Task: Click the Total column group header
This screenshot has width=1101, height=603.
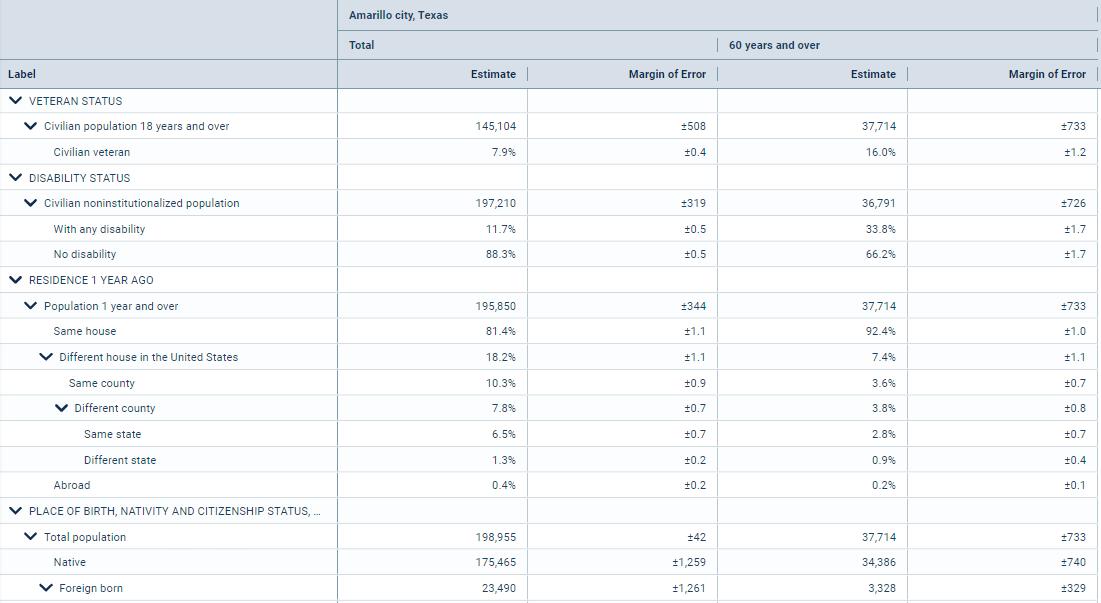Action: tap(362, 45)
